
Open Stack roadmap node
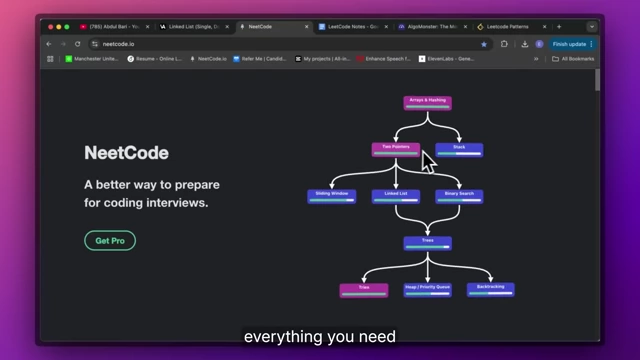point(459,150)
